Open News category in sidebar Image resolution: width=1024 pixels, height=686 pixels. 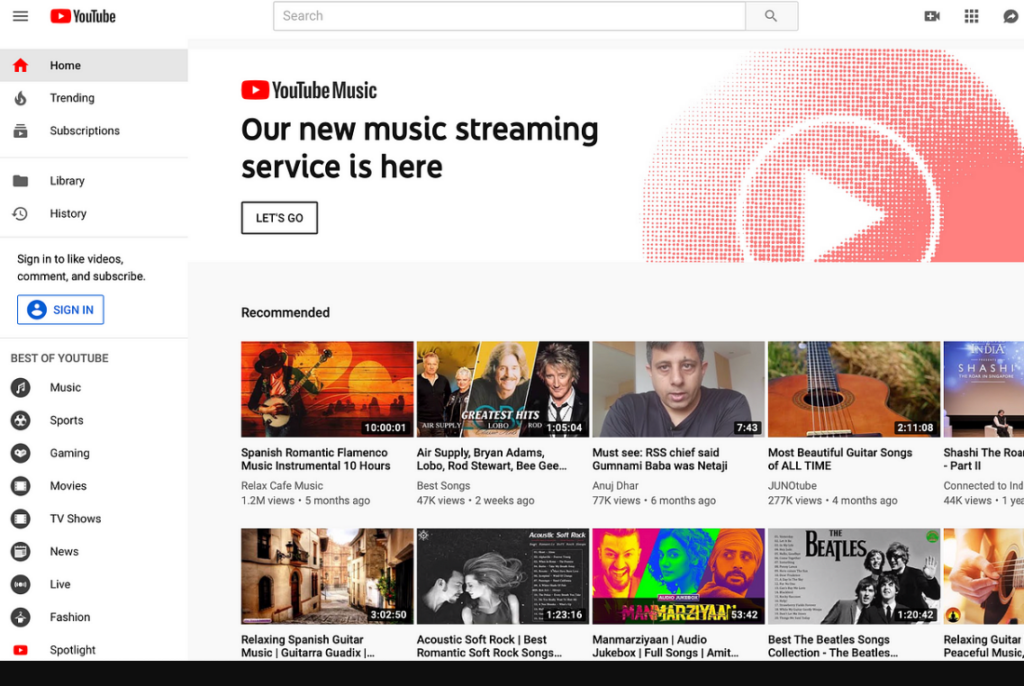click(94, 551)
